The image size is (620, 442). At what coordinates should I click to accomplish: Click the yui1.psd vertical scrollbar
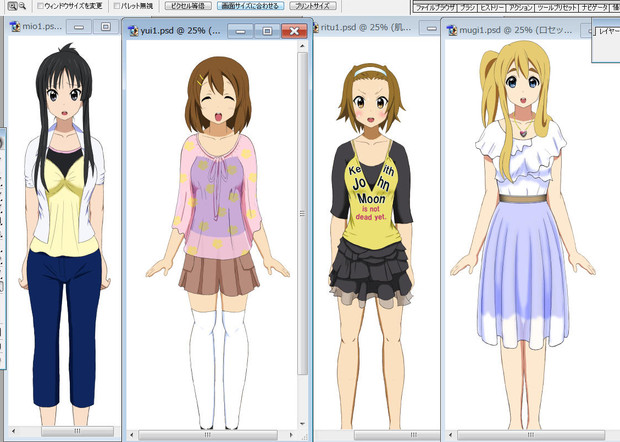pyautogui.click(x=304, y=200)
